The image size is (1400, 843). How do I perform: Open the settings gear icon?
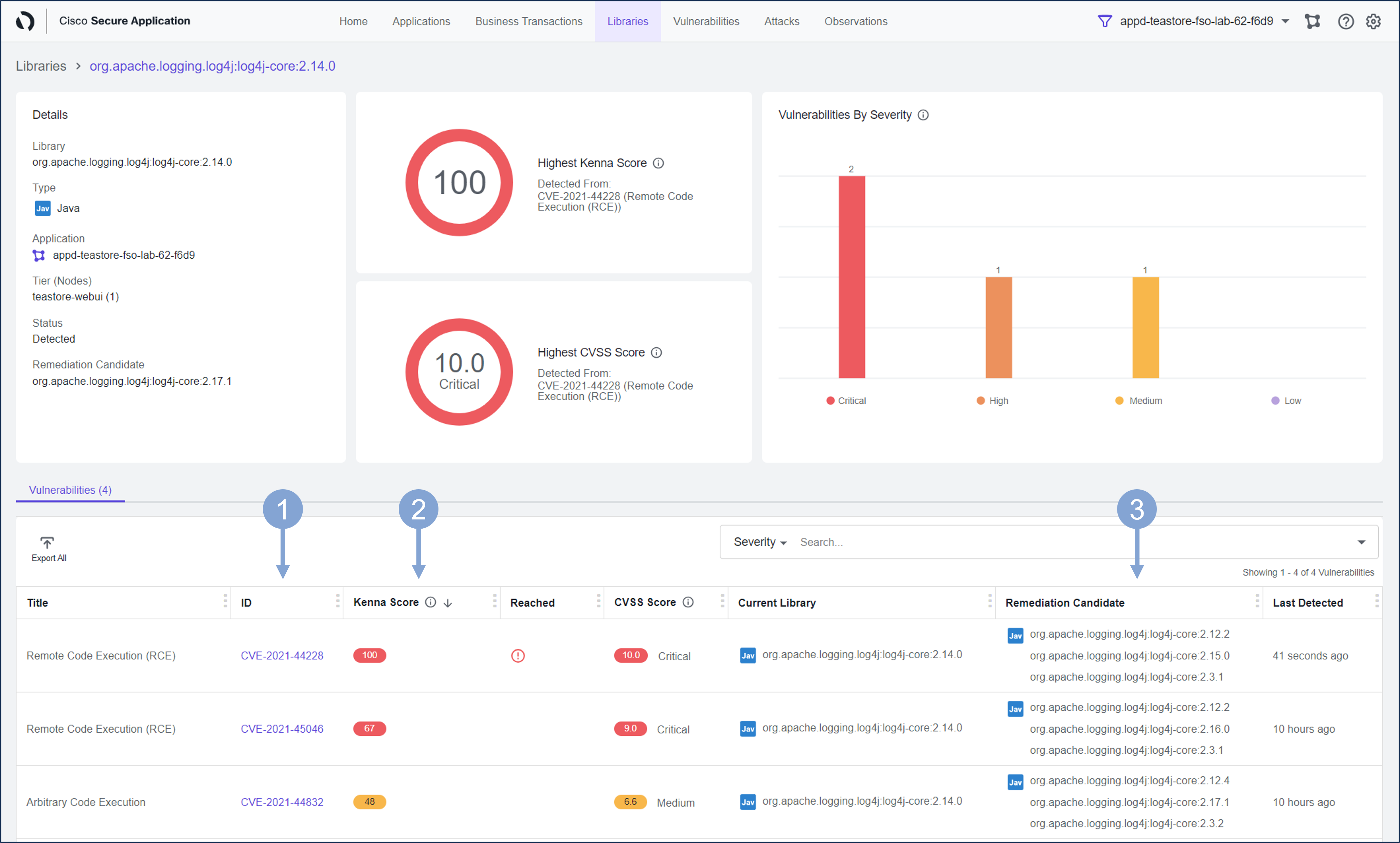pos(1373,22)
